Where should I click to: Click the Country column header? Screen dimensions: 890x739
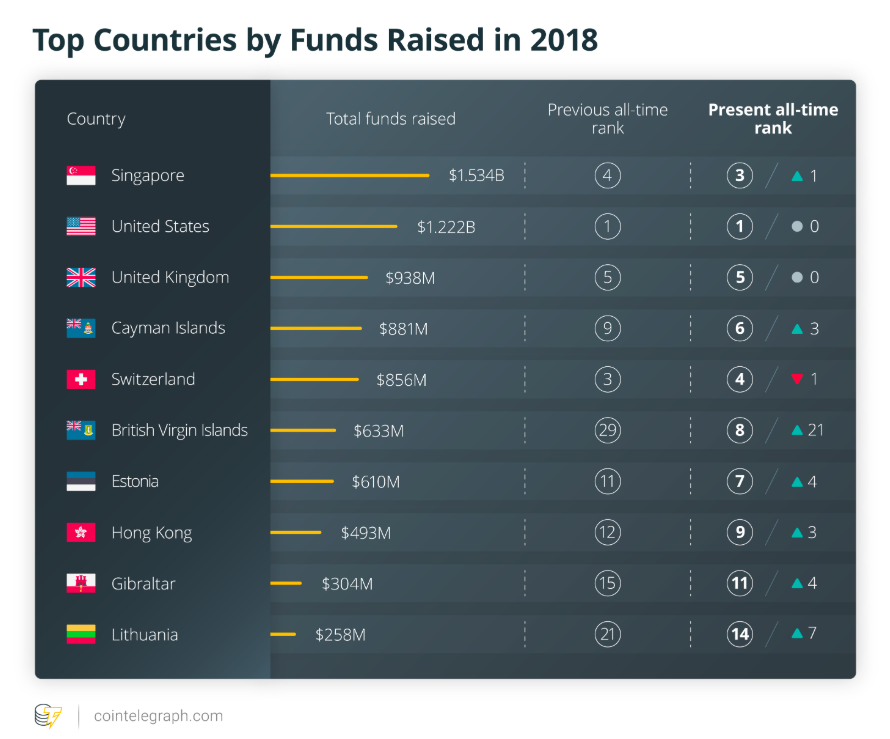tap(96, 119)
